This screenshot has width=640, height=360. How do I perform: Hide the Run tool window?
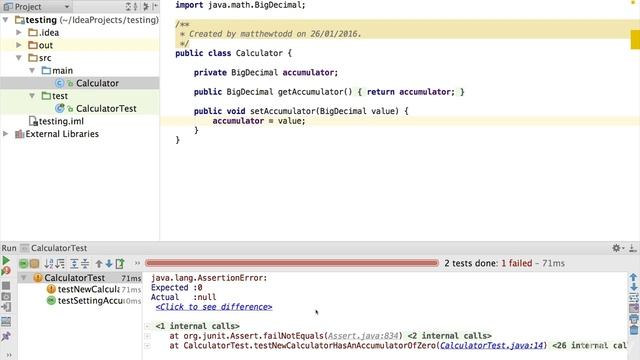point(632,248)
